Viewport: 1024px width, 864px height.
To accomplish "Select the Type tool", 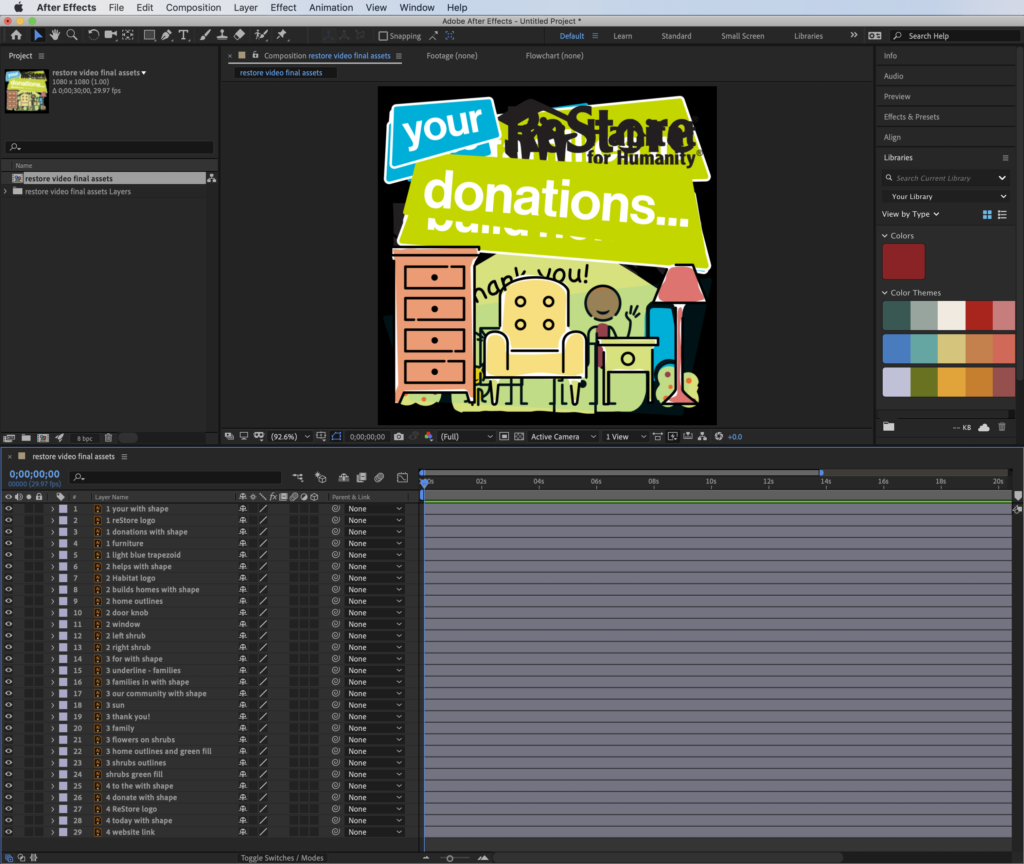I will (184, 35).
